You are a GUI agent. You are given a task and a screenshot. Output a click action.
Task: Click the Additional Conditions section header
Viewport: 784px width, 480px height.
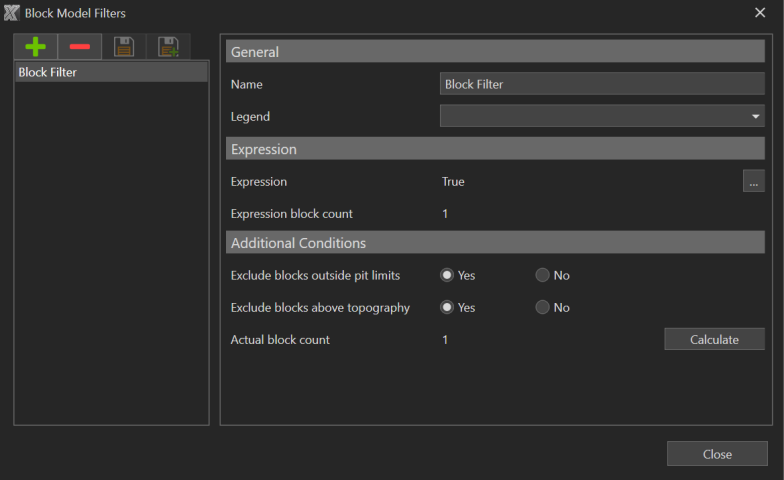[x=495, y=242]
